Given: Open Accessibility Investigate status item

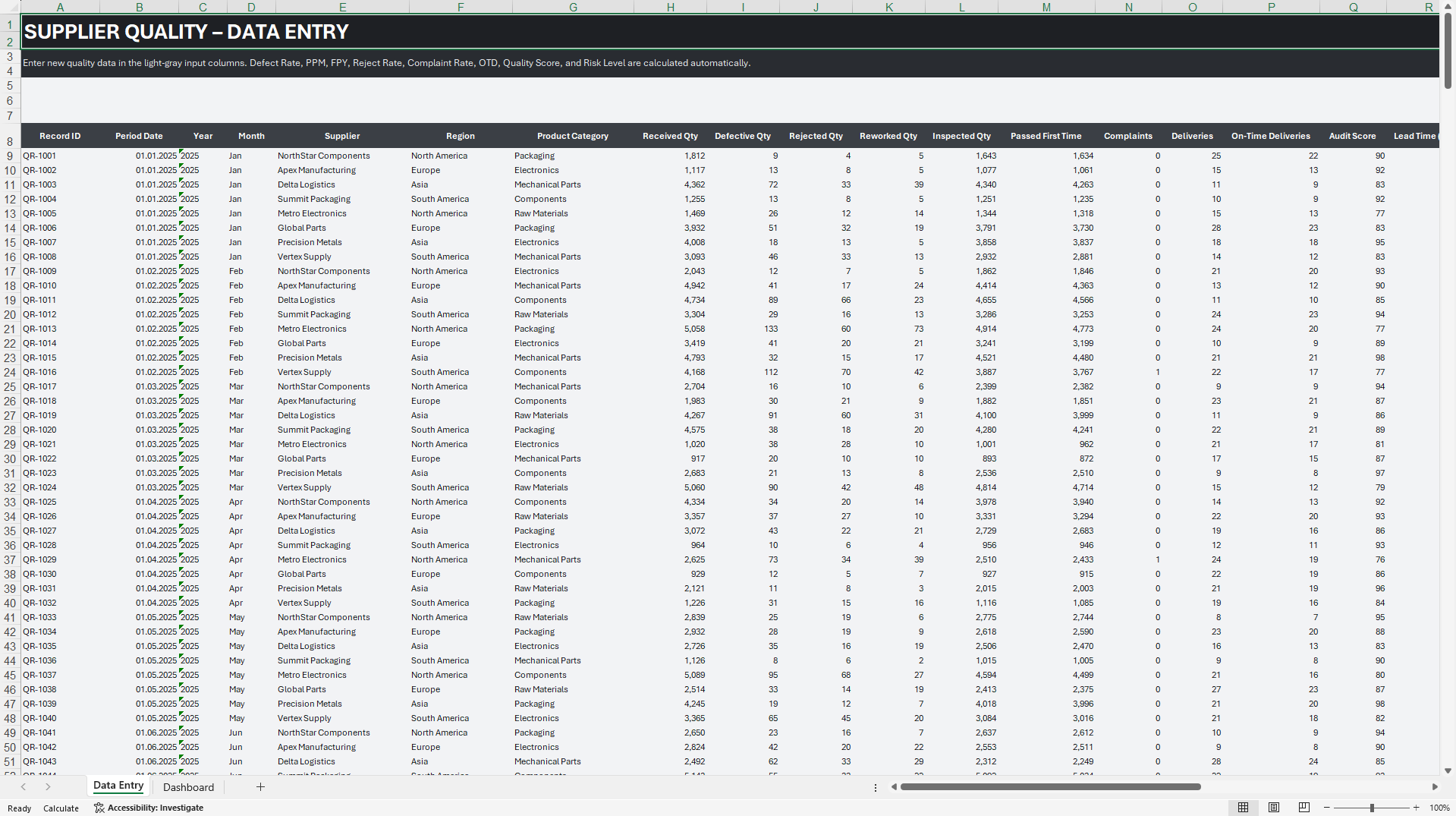Looking at the screenshot, I should pos(149,808).
